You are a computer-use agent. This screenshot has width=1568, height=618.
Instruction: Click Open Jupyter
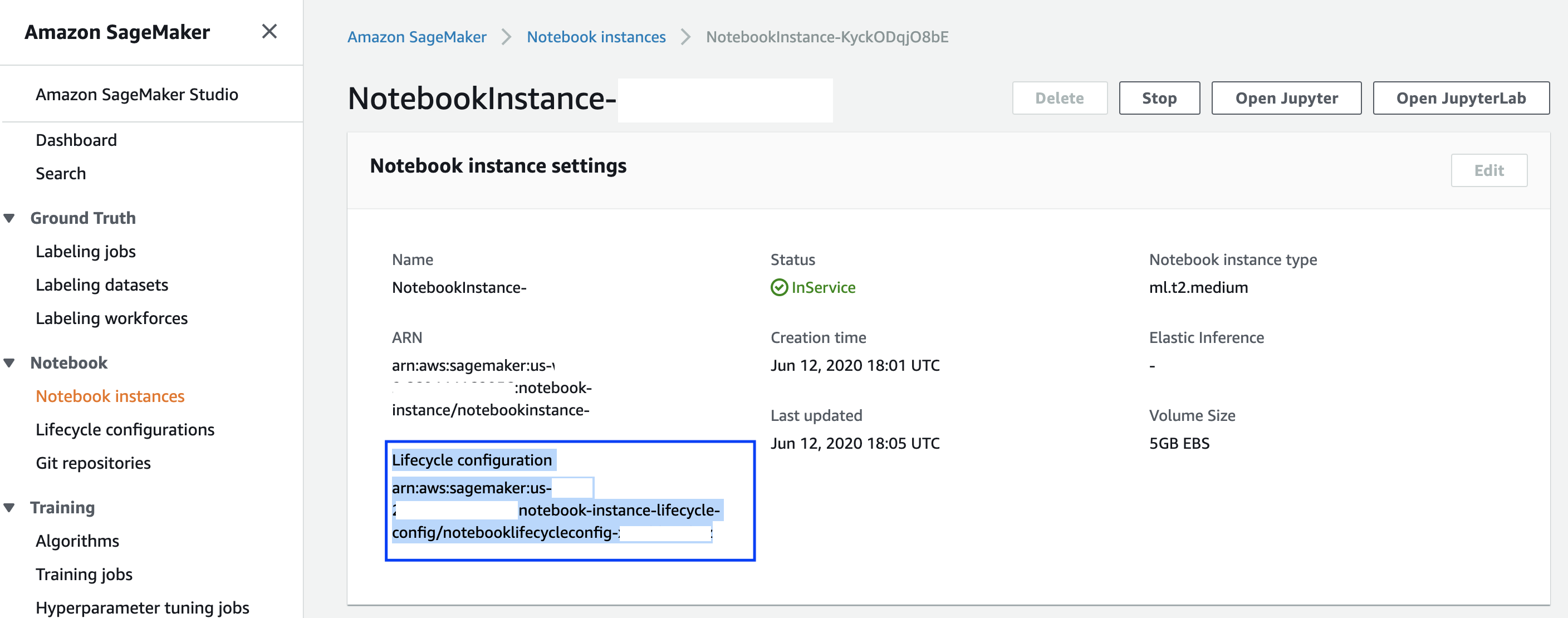point(1286,98)
